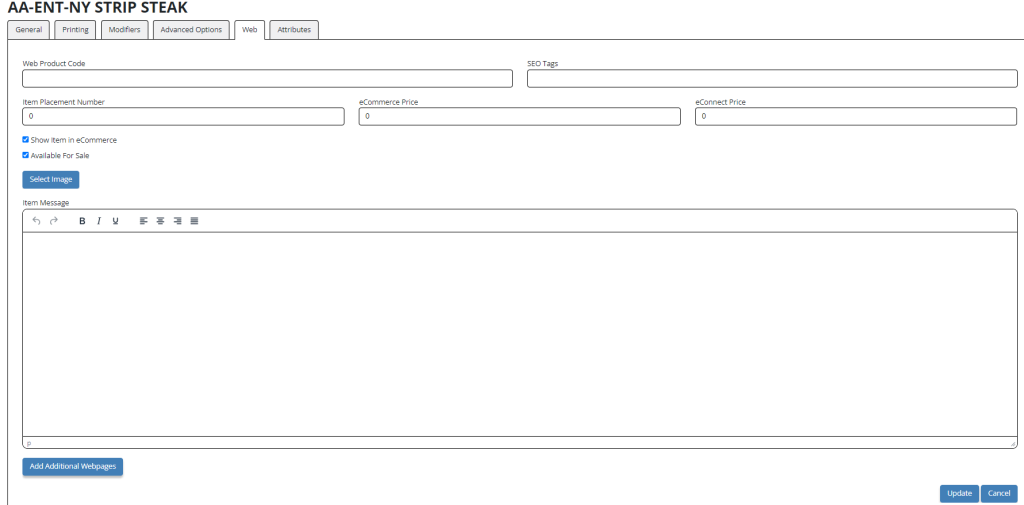Redo edit in Item Message editor
Image resolution: width=1024 pixels, height=505 pixels.
click(54, 221)
